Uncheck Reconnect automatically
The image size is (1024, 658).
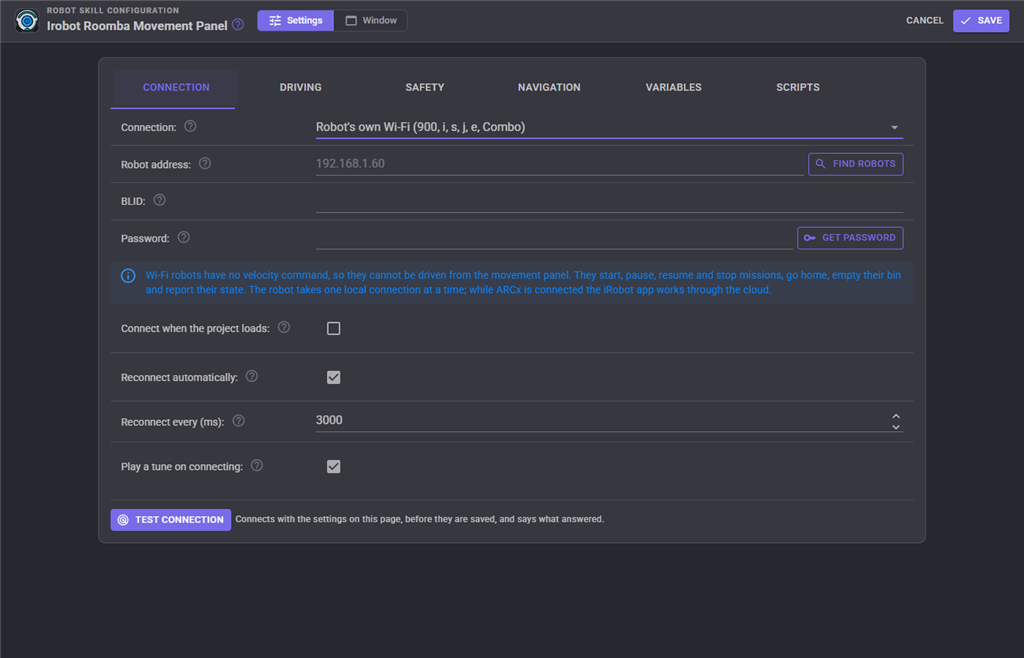click(x=334, y=377)
